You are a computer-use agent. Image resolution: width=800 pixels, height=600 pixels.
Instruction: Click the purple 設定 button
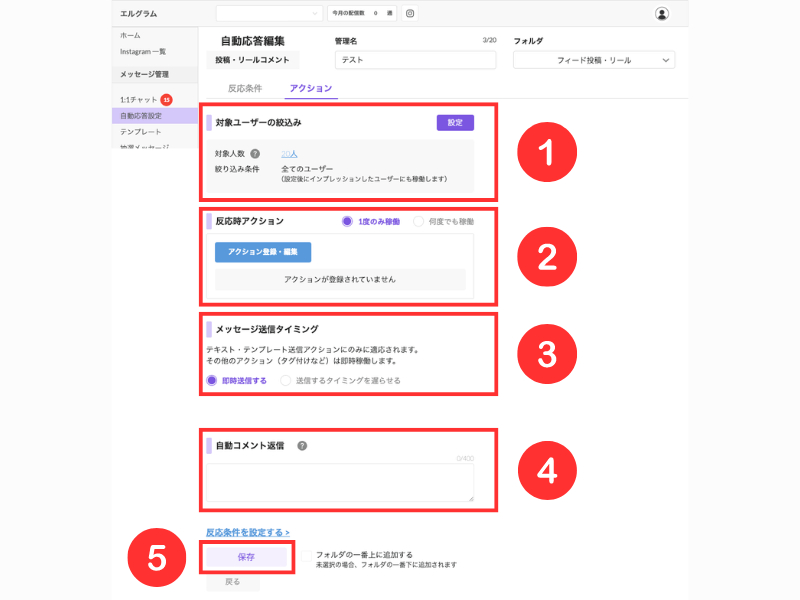click(455, 122)
